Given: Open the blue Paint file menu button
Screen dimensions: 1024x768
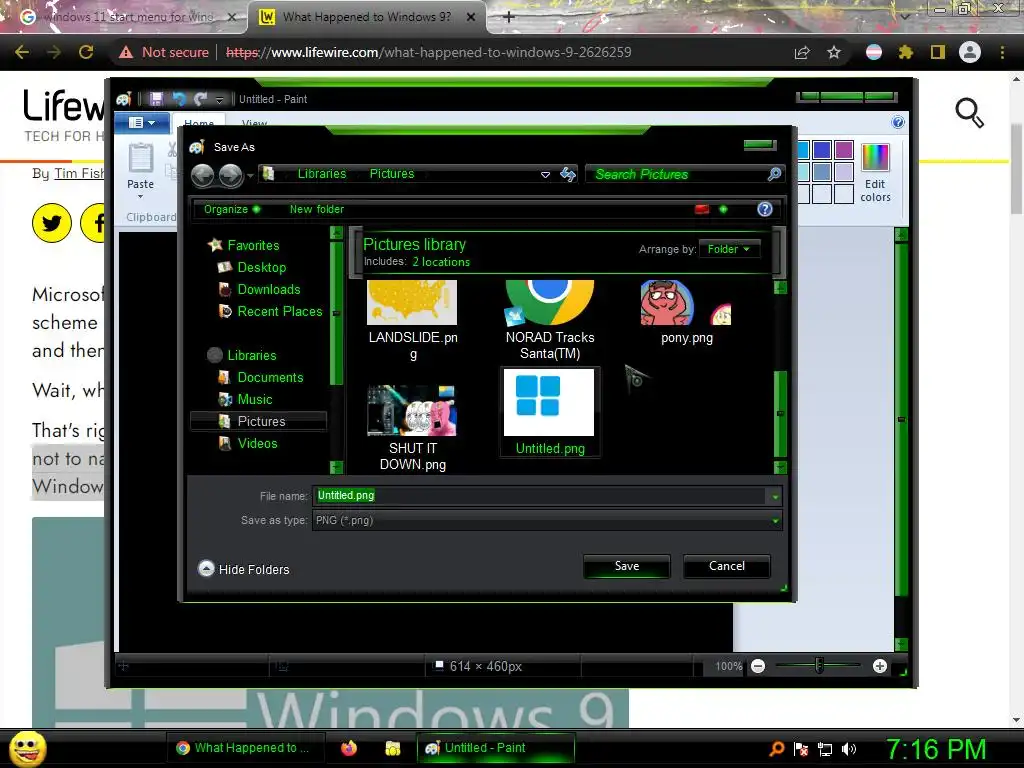Looking at the screenshot, I should (x=142, y=122).
